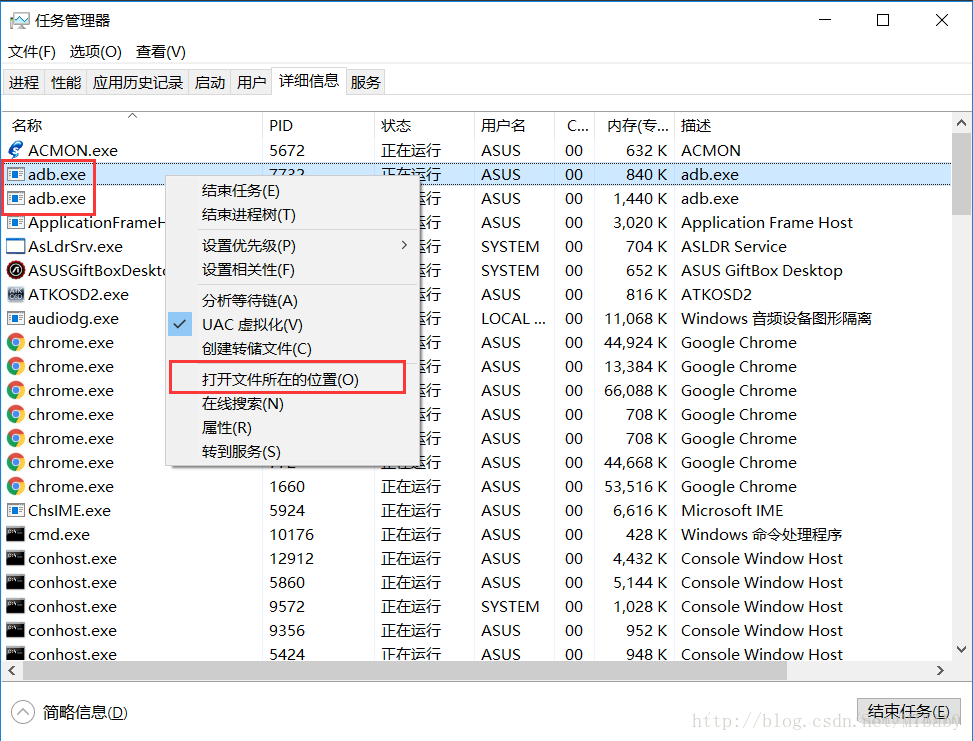Select the 'Microsoft IME' description cell
The image size is (973, 741).
[732, 510]
